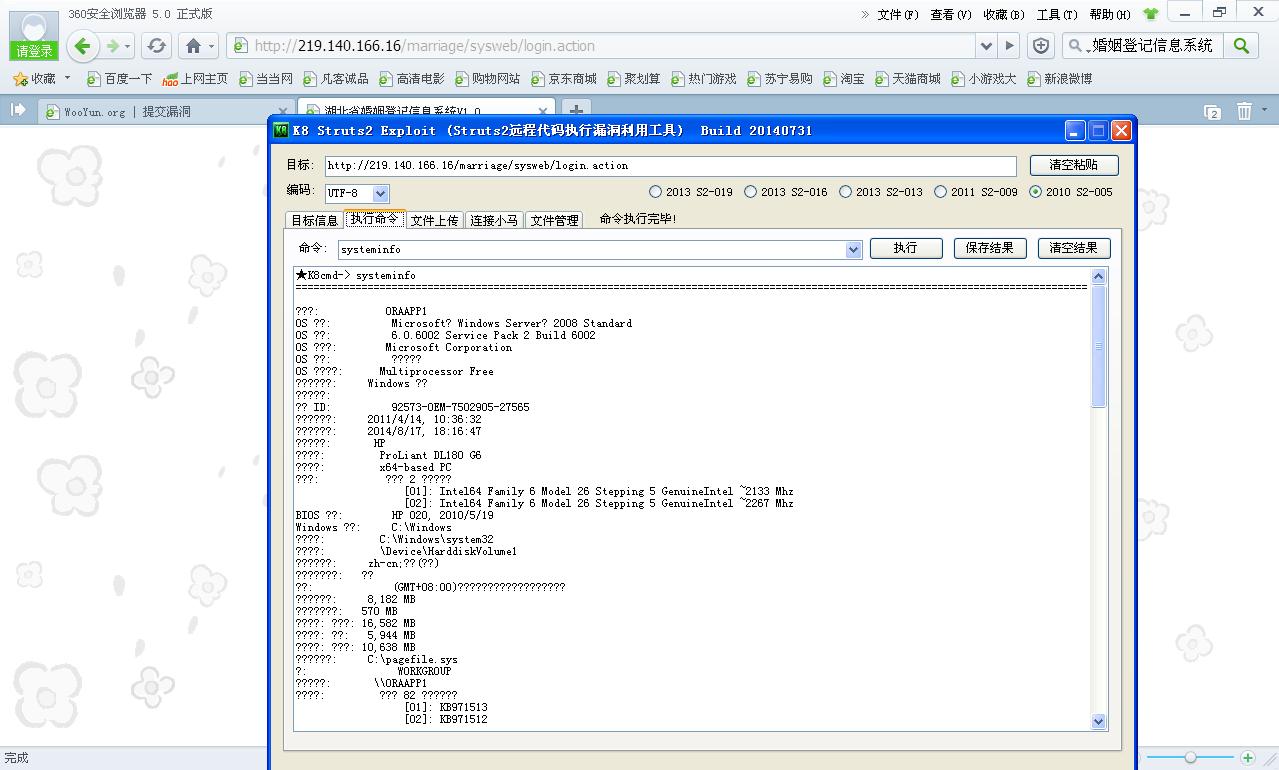Click the KB971513 output line
Image resolution: width=1279 pixels, height=770 pixels.
(446, 707)
